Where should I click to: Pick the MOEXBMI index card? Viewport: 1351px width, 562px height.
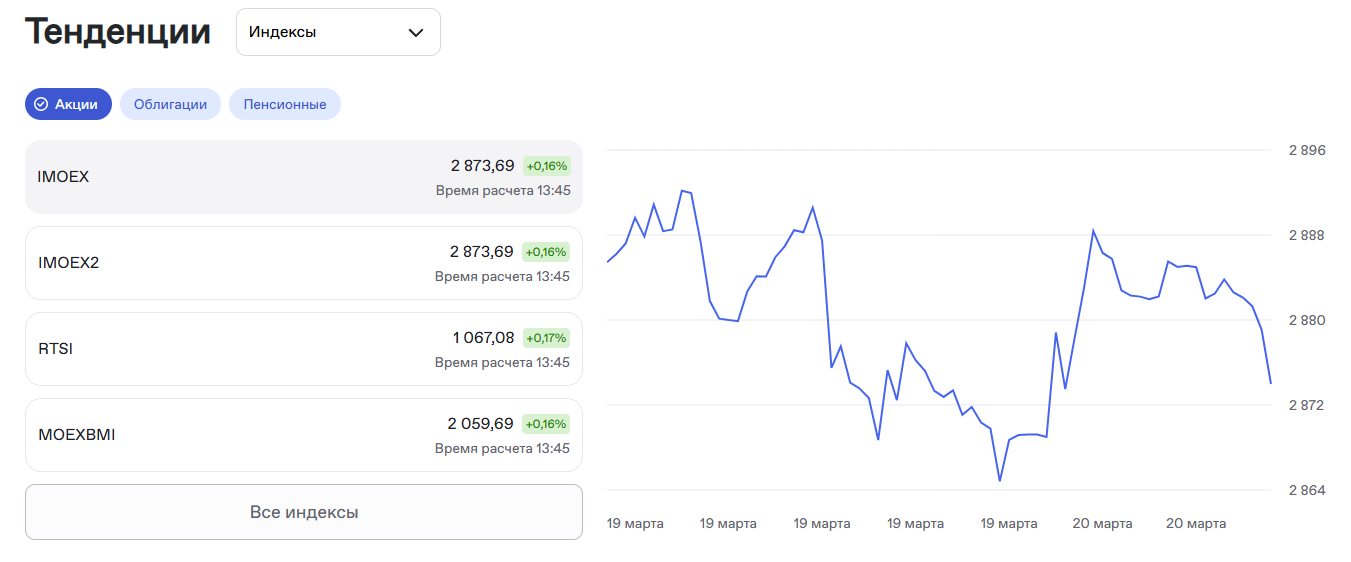pos(303,435)
